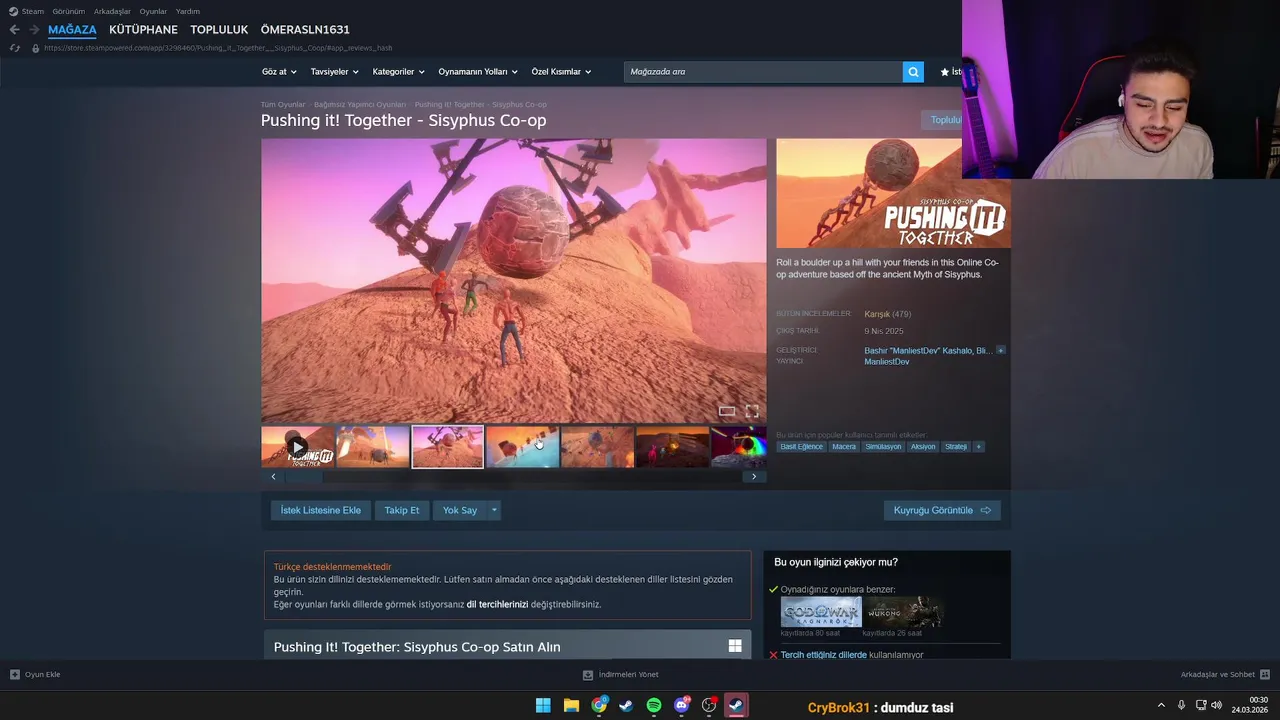Viewport: 1280px width, 720px height.
Task: Switch to the KÜTÜPHANE tab
Action: [143, 30]
